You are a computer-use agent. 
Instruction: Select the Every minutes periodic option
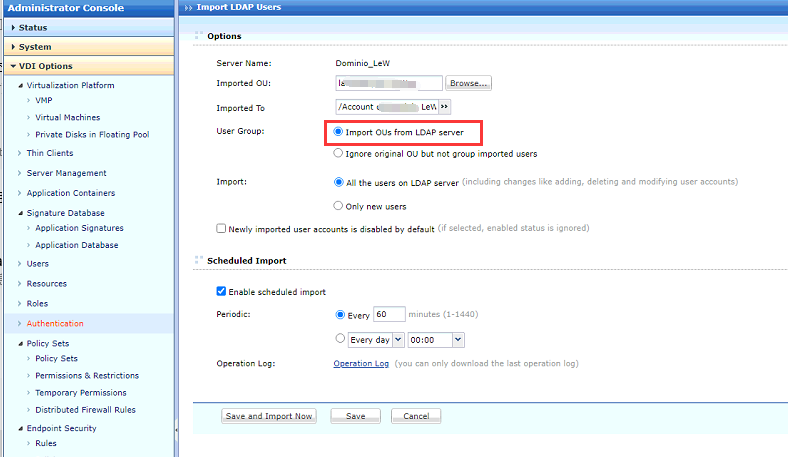340,315
